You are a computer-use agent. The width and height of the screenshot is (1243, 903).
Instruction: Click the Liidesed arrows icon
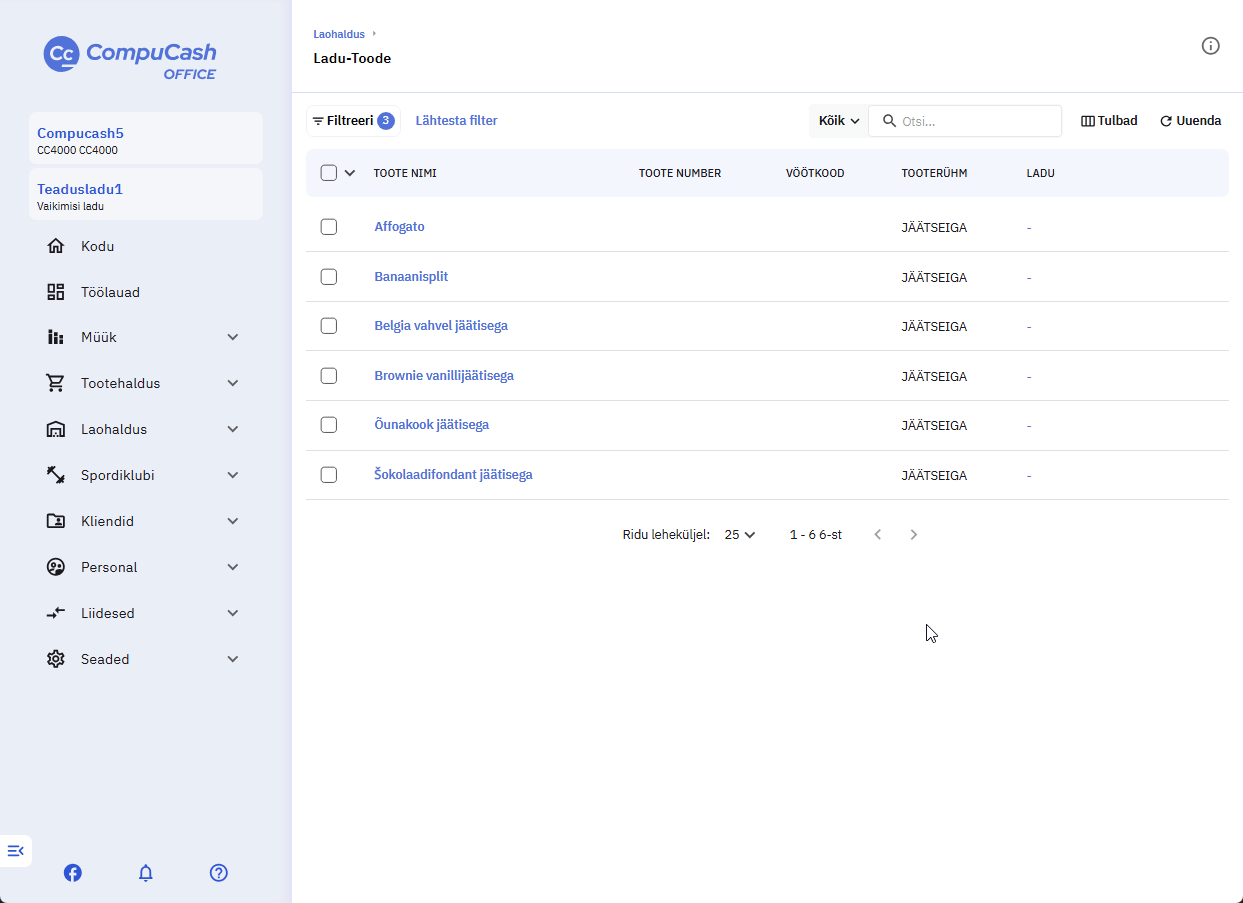(56, 613)
